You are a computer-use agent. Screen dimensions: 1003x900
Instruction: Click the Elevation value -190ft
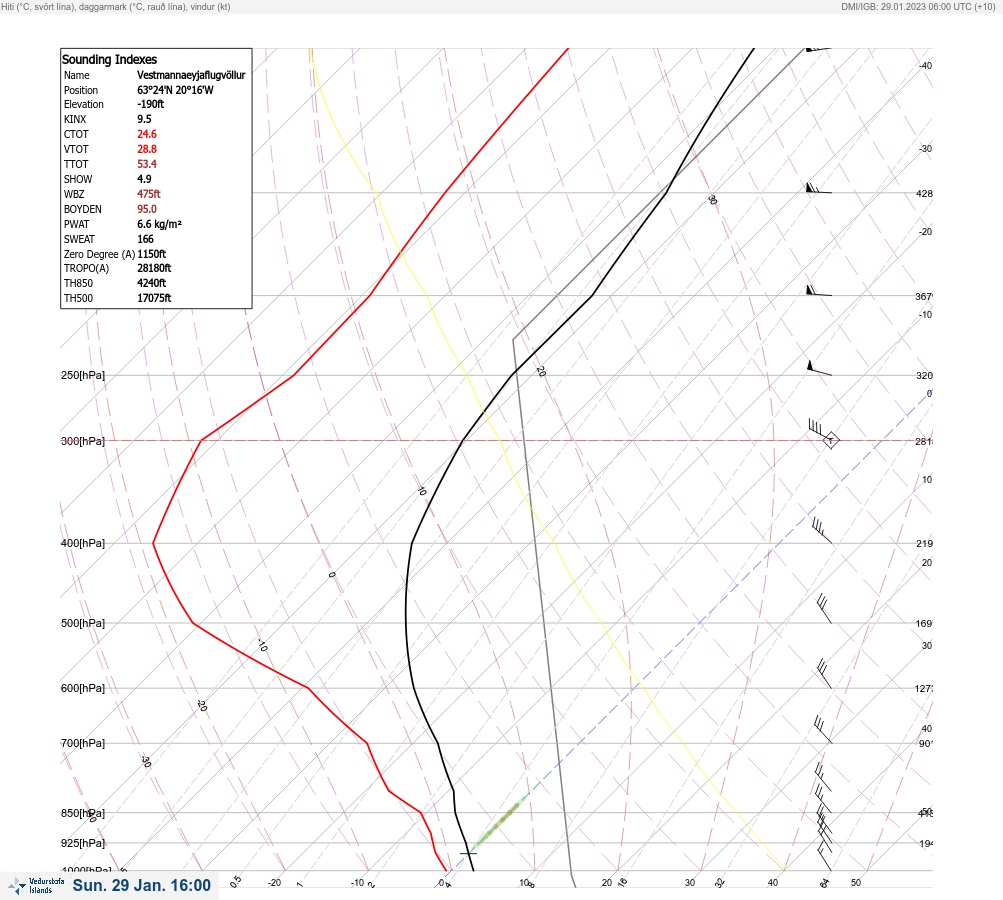150,104
